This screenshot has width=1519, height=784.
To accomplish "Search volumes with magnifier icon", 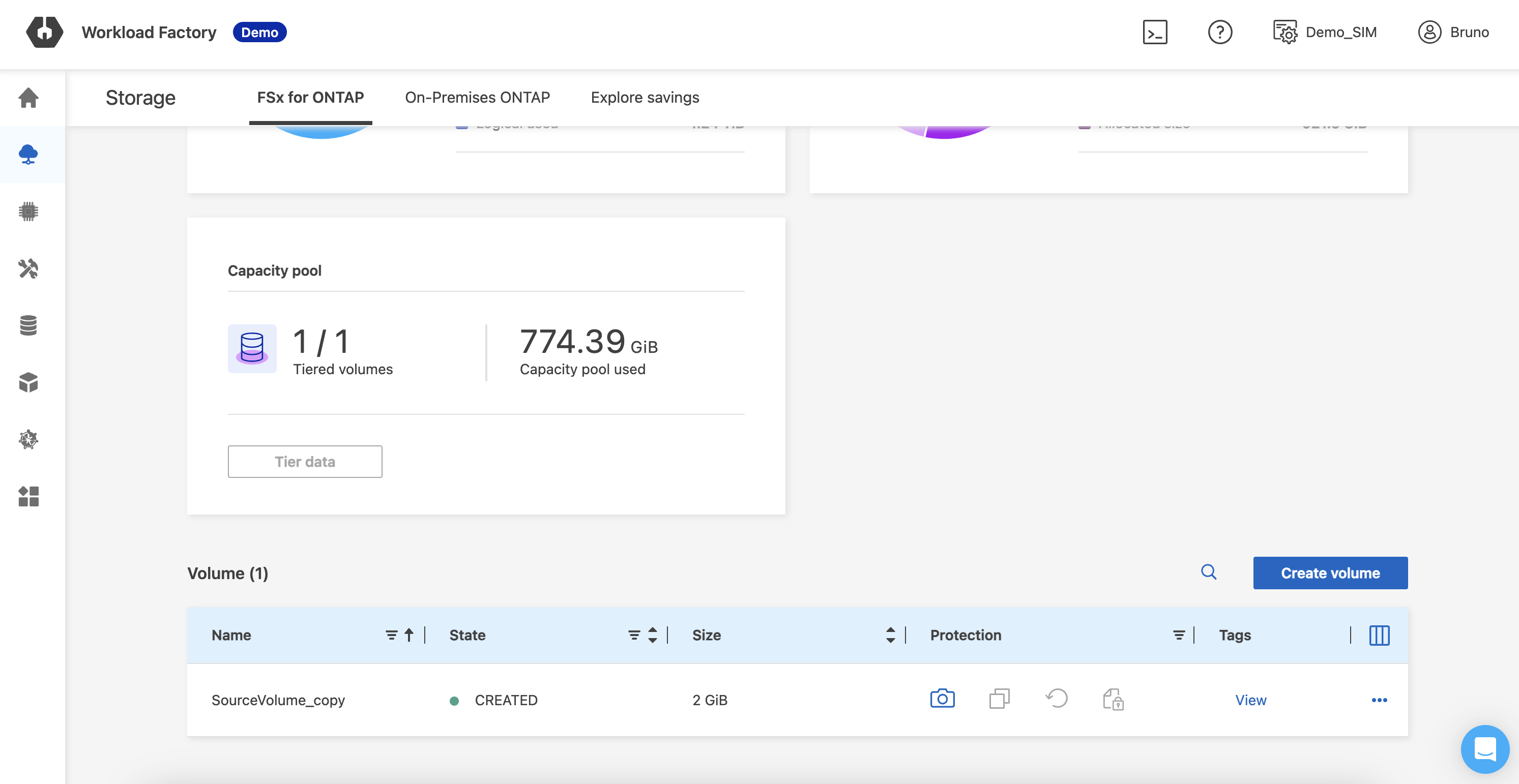I will point(1208,572).
